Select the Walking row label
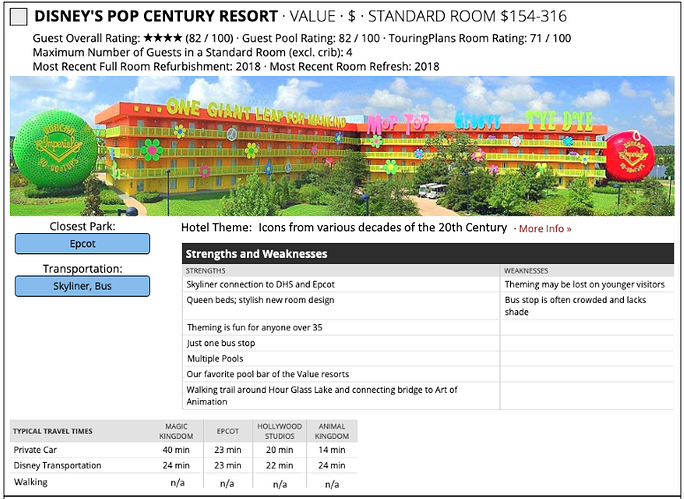This screenshot has width=684, height=499. tap(31, 482)
